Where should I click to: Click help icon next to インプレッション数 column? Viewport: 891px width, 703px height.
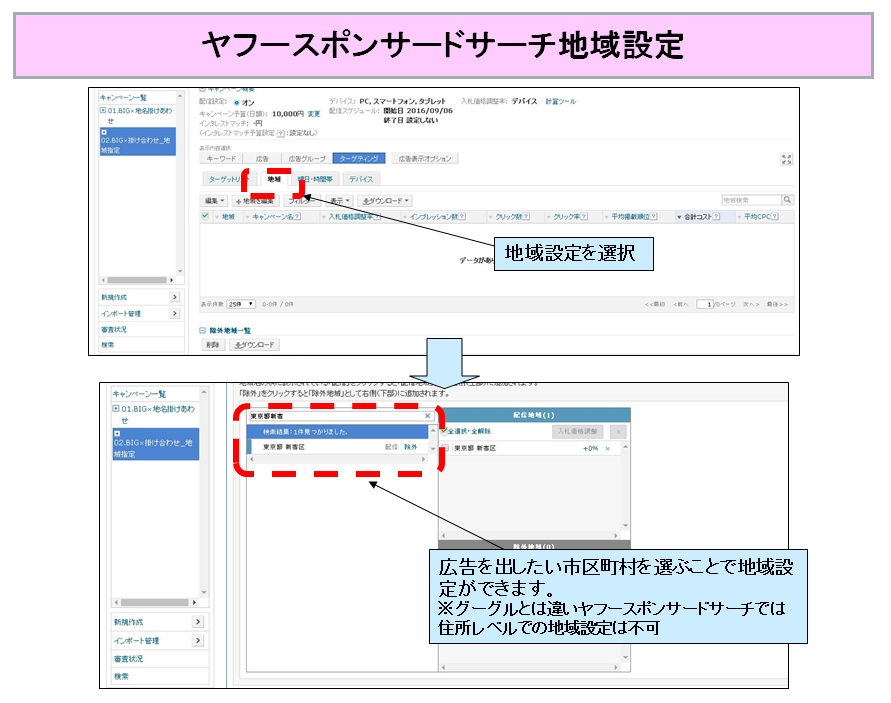462,217
